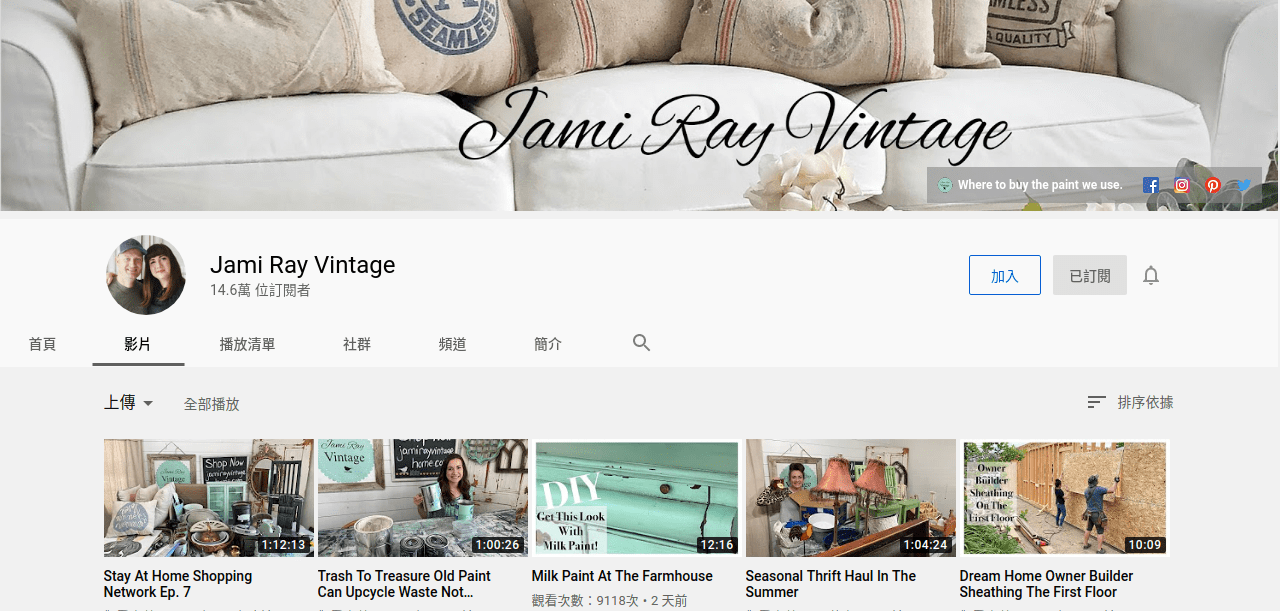This screenshot has width=1280, height=611.
Task: Open 'Dream Home Owner Builder Sheathing' video title
Action: tap(1046, 584)
